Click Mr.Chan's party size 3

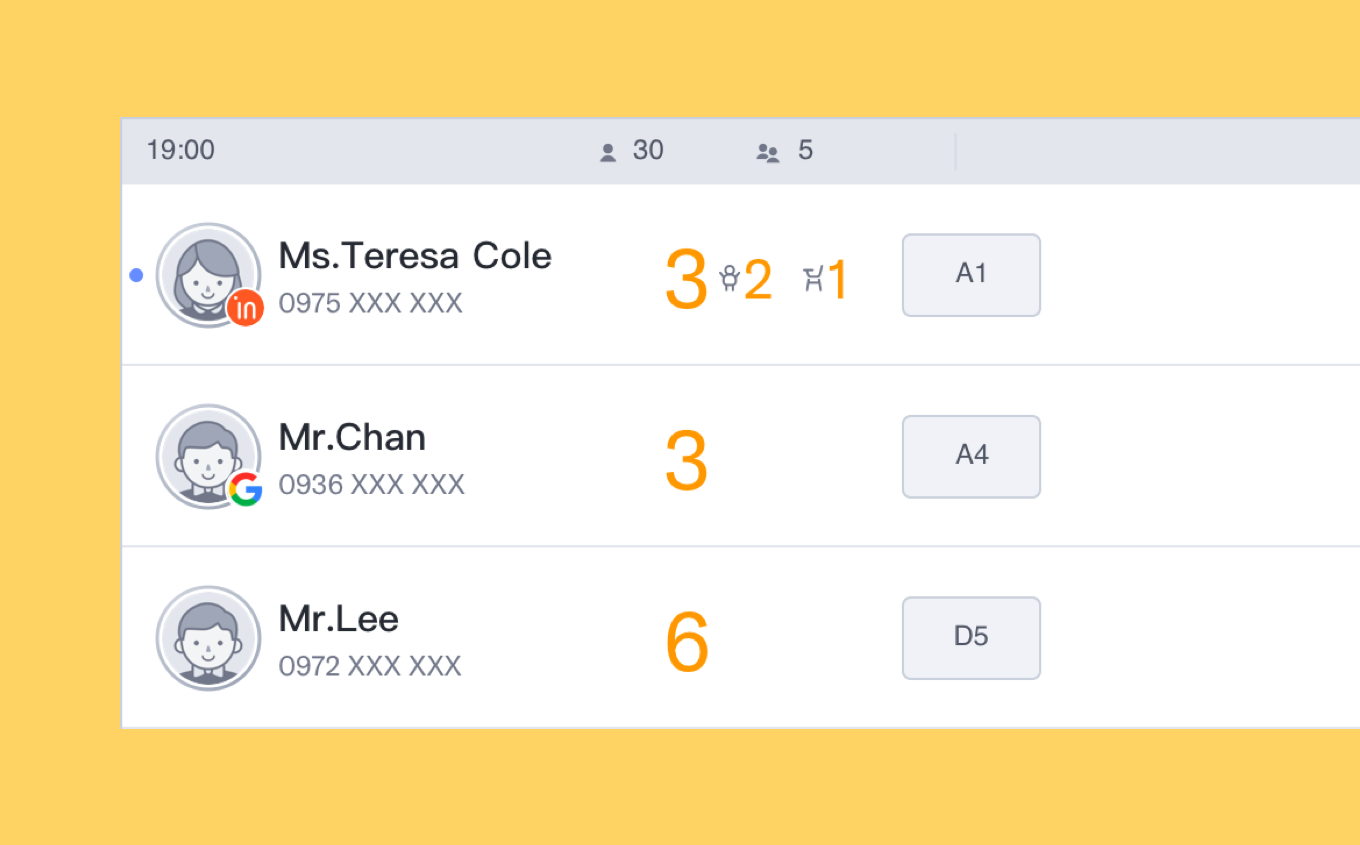point(686,461)
